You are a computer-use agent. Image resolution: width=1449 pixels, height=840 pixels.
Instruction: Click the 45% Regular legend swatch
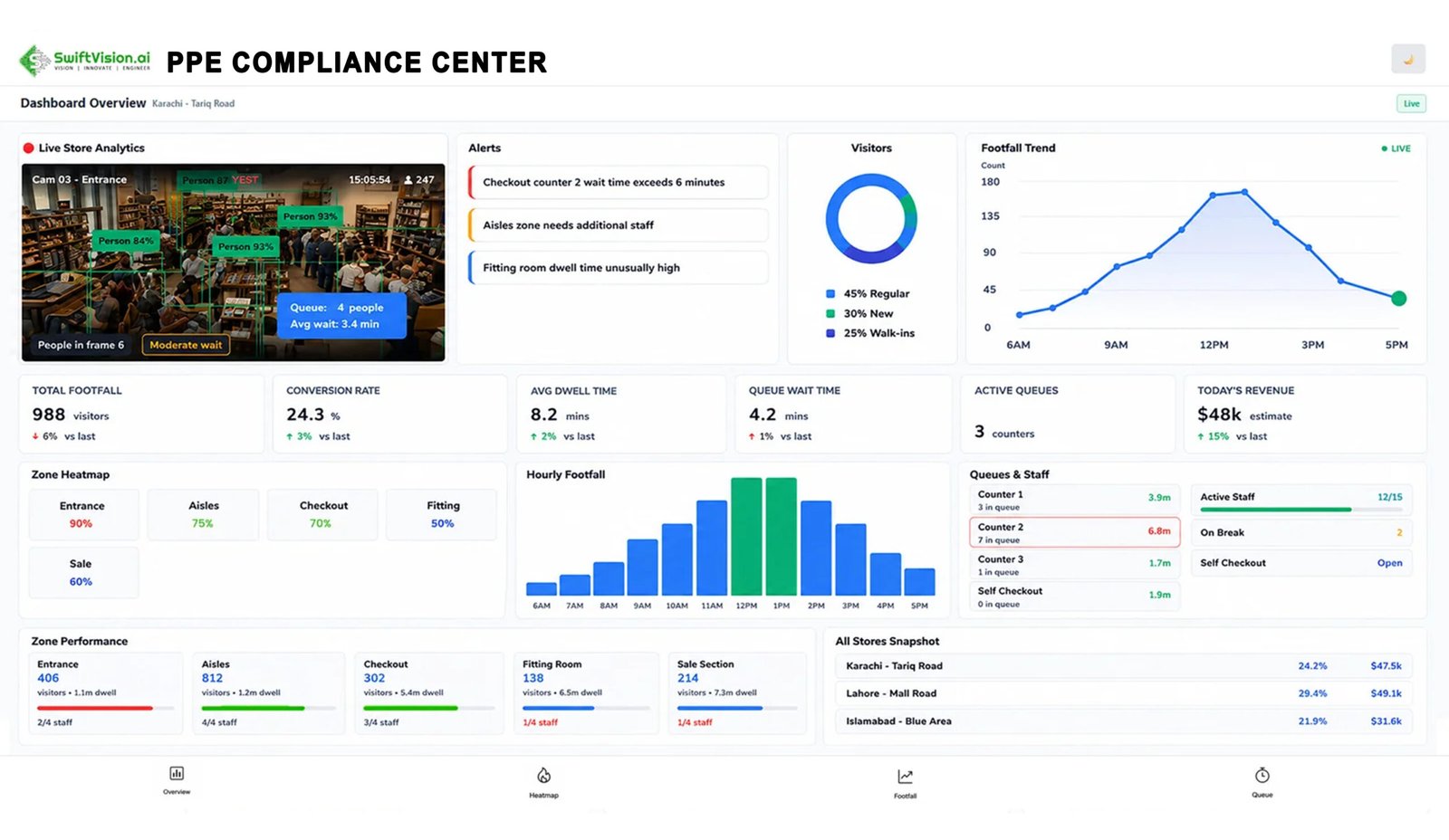pyautogui.click(x=830, y=293)
